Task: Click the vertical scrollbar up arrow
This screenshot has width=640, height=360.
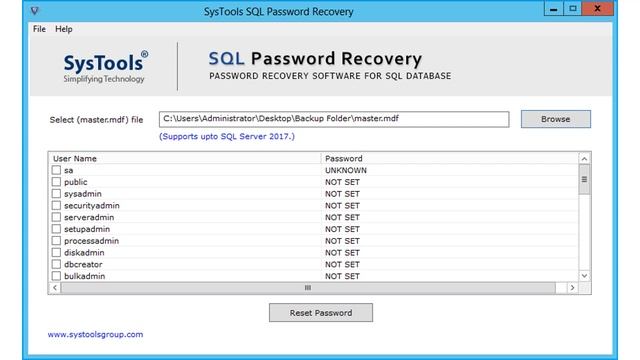Action: click(584, 159)
